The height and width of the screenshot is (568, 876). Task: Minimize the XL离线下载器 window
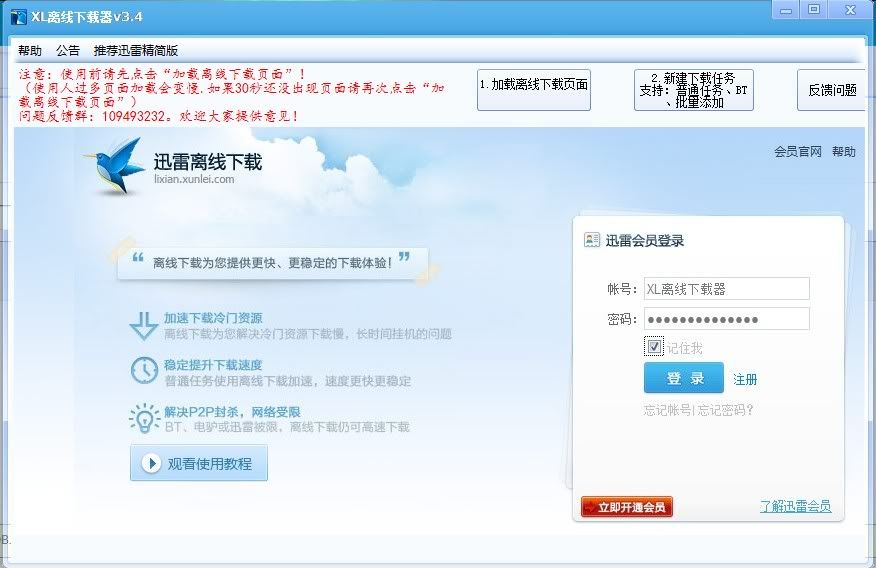click(x=785, y=9)
